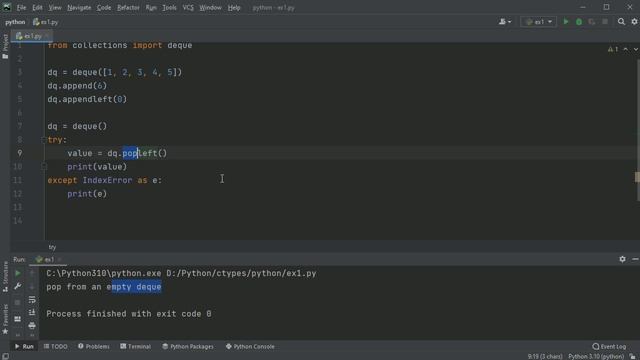Open the Refactor menu

coord(128,8)
